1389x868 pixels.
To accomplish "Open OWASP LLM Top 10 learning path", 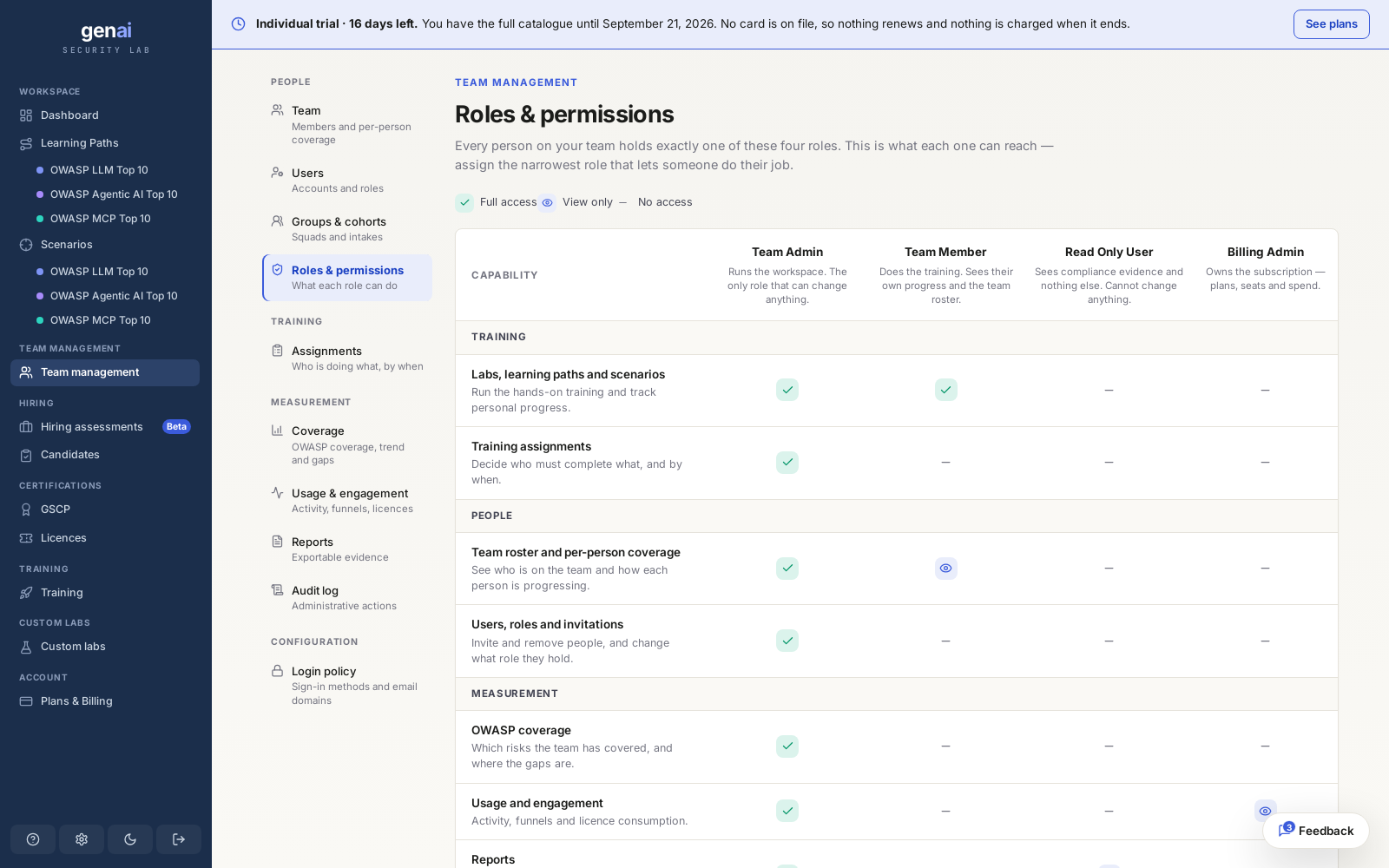I will click(x=99, y=170).
